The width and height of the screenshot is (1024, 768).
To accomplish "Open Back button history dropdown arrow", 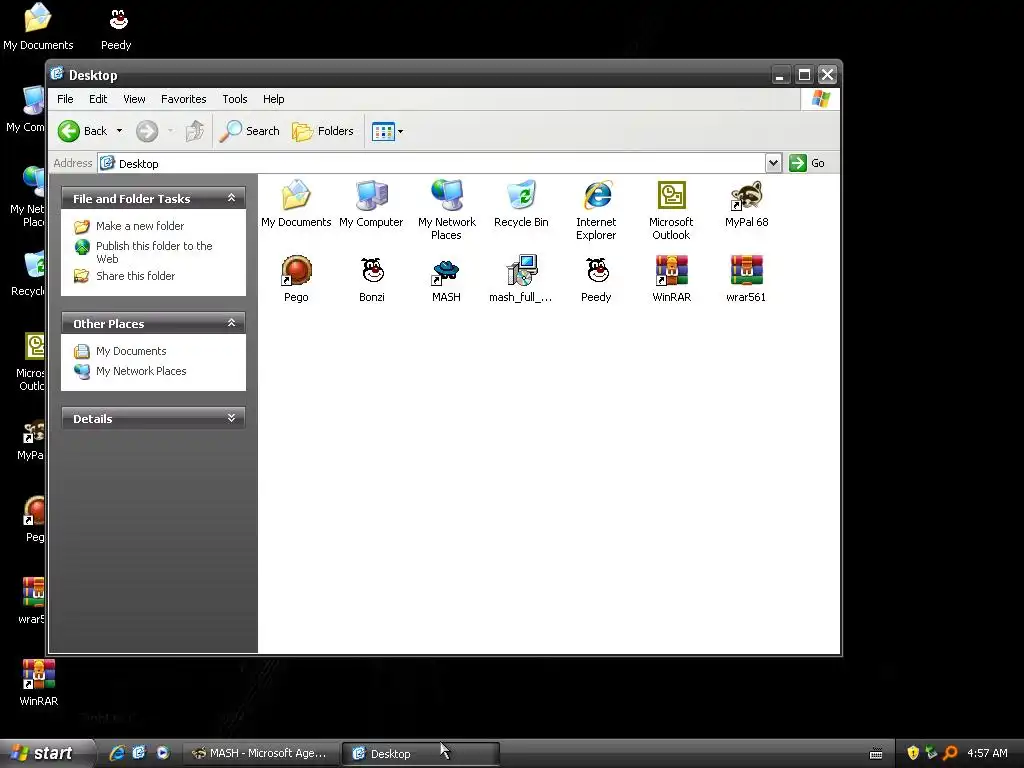I will click(x=120, y=131).
